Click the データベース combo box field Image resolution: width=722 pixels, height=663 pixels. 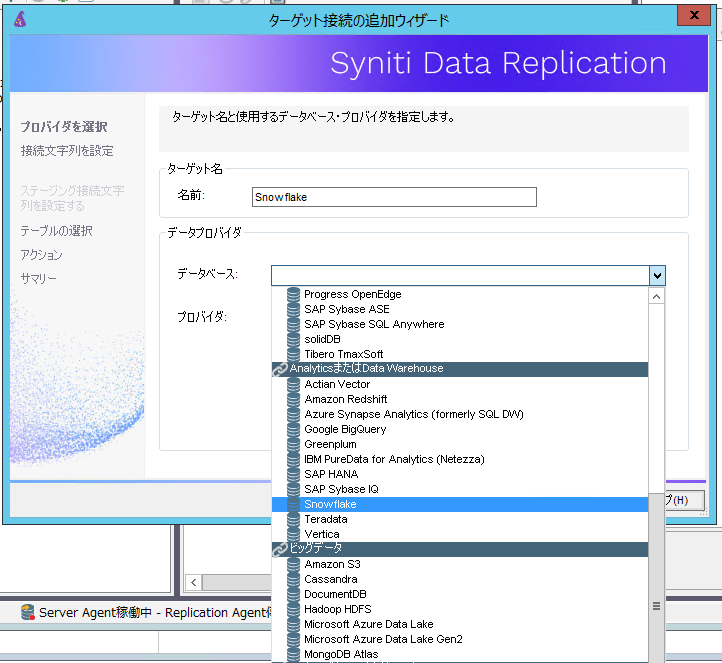click(460, 276)
